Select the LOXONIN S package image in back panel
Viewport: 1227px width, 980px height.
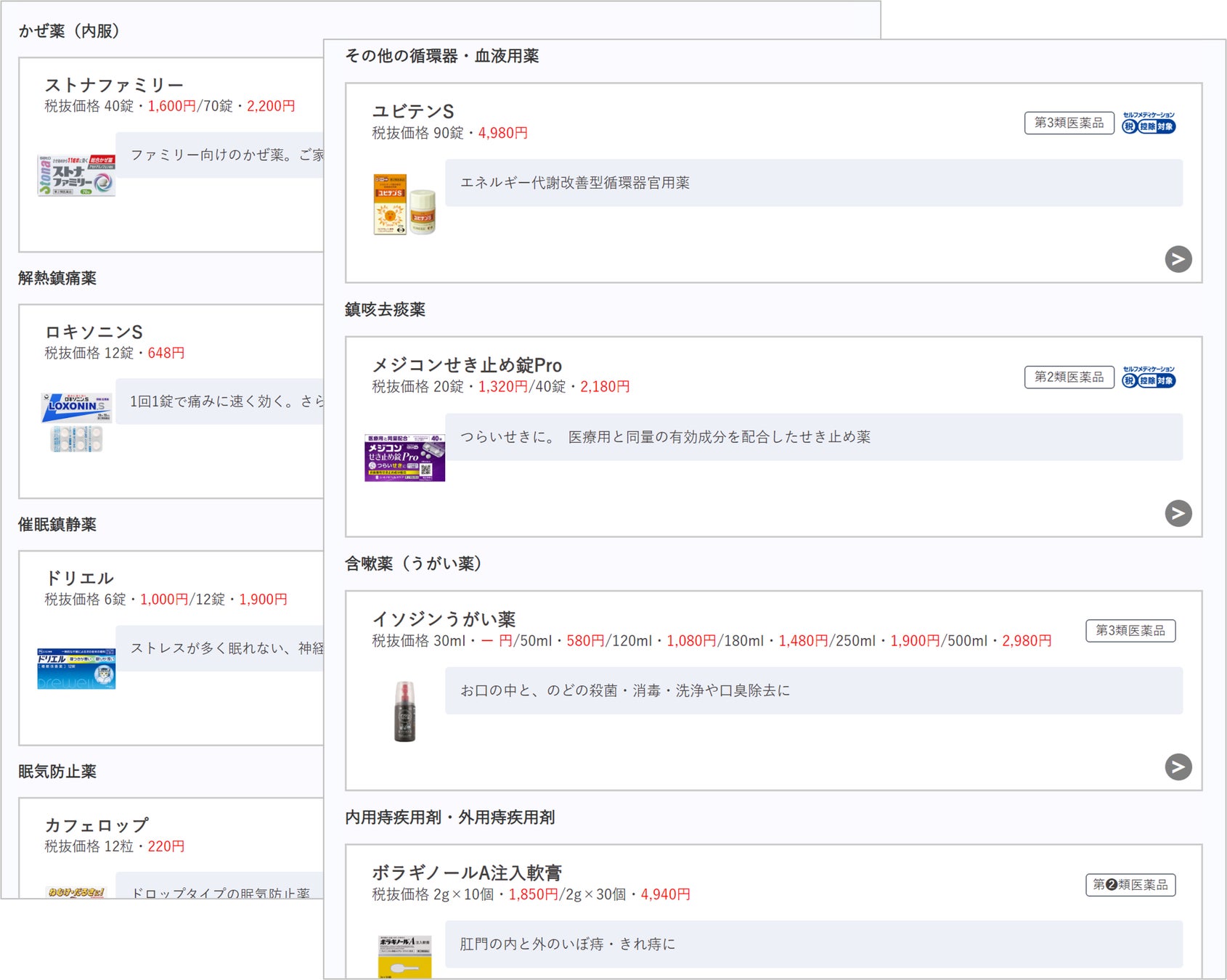76,422
